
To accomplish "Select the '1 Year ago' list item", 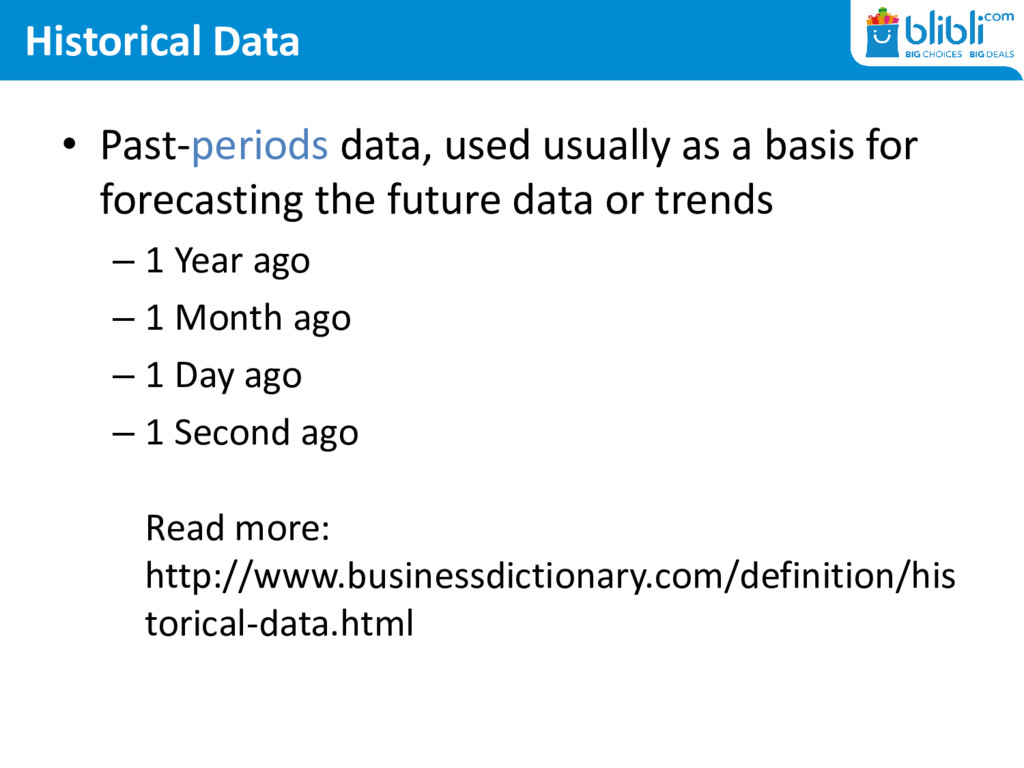I will (x=227, y=261).
